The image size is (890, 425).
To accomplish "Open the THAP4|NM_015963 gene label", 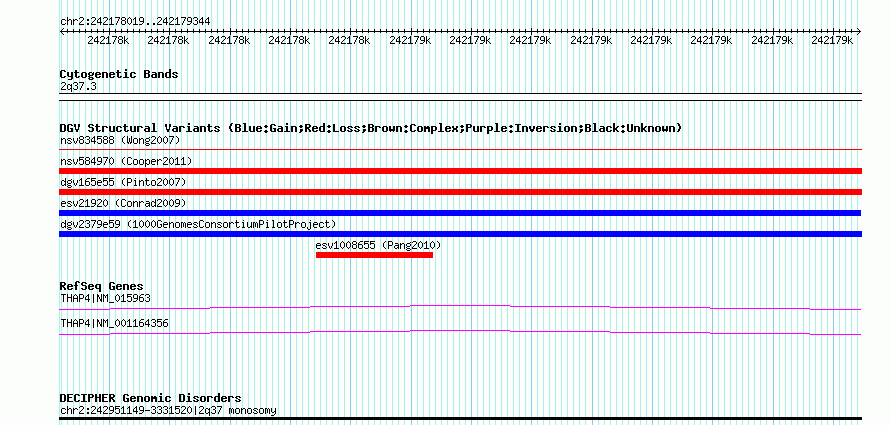I will coord(106,298).
